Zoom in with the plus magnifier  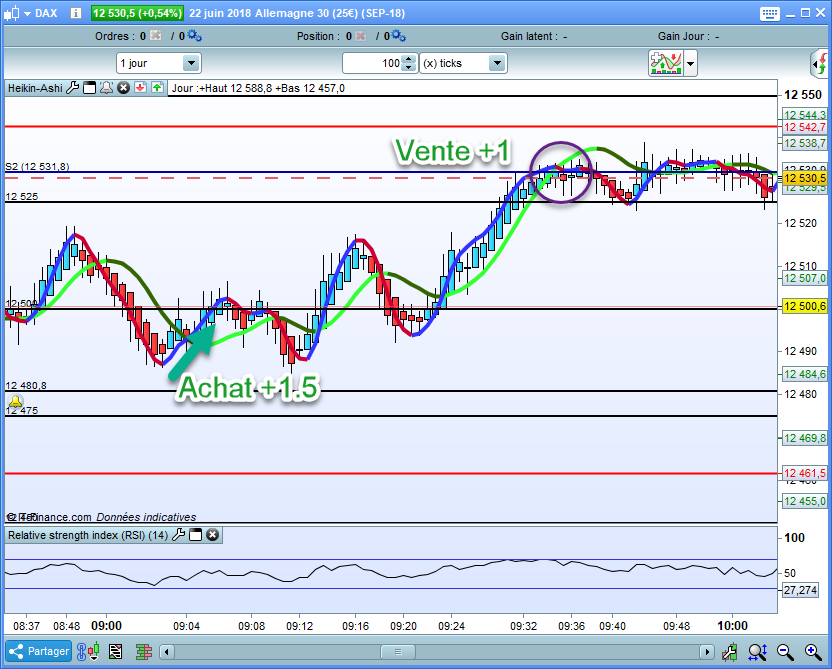click(x=813, y=651)
